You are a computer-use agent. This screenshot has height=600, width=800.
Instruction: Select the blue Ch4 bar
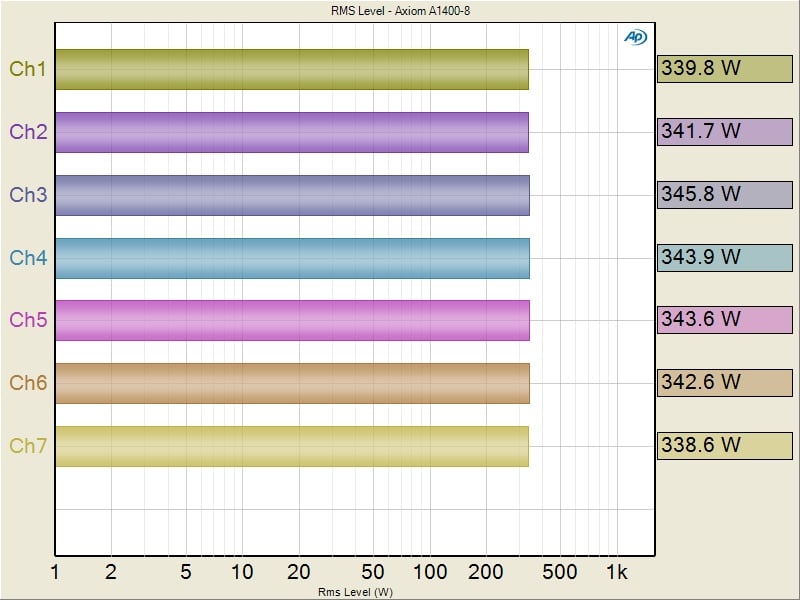click(291, 258)
